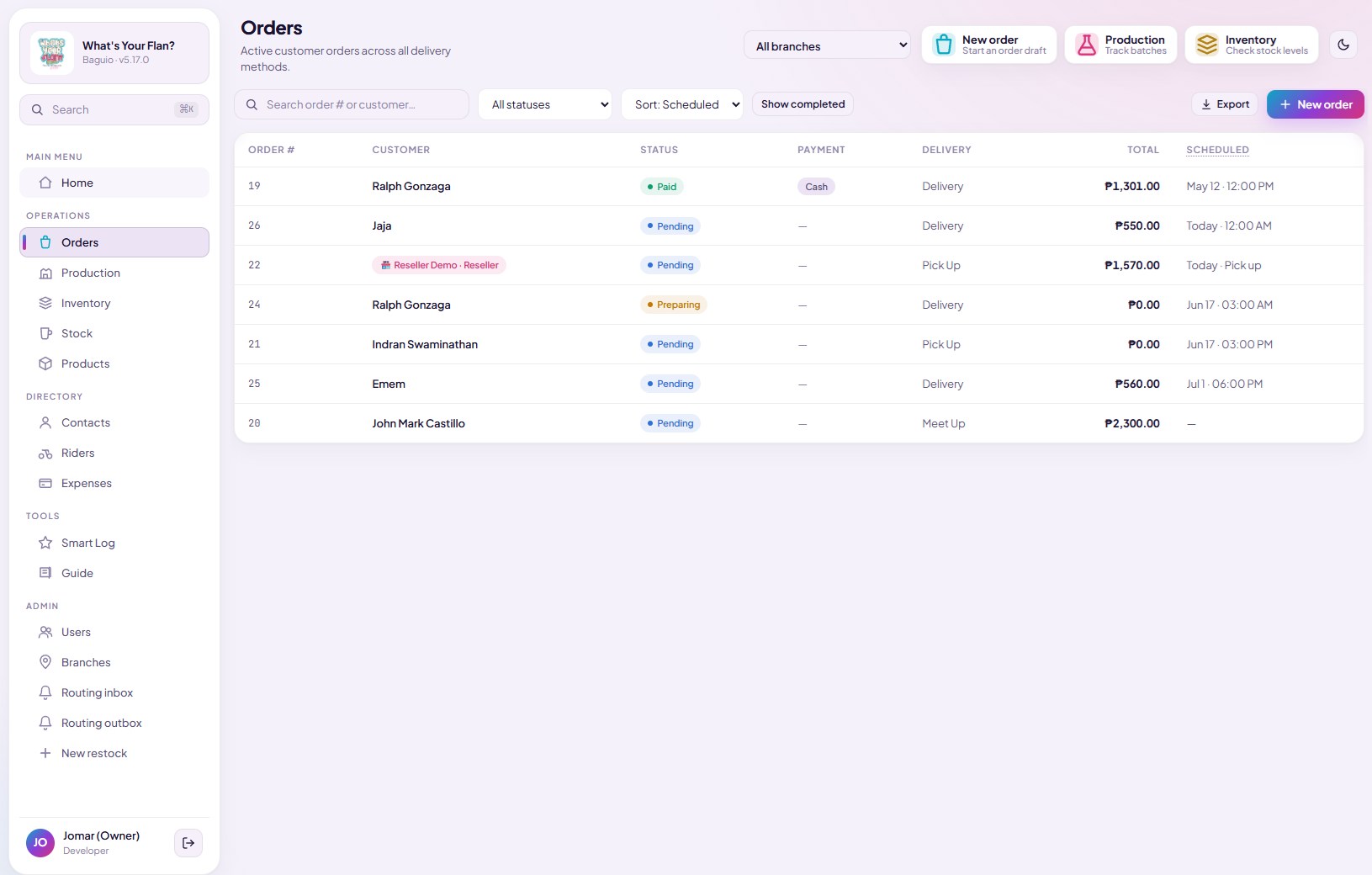
Task: Open the Sort: Scheduled dropdown
Action: (682, 104)
